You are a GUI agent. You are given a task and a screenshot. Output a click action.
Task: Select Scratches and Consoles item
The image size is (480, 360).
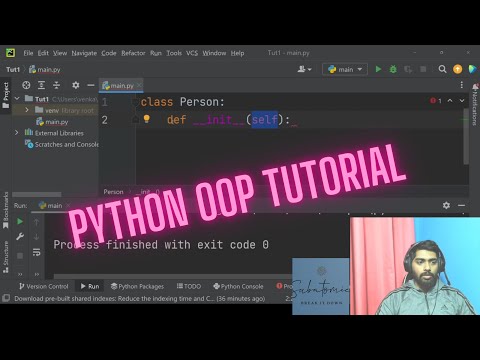coord(62,144)
